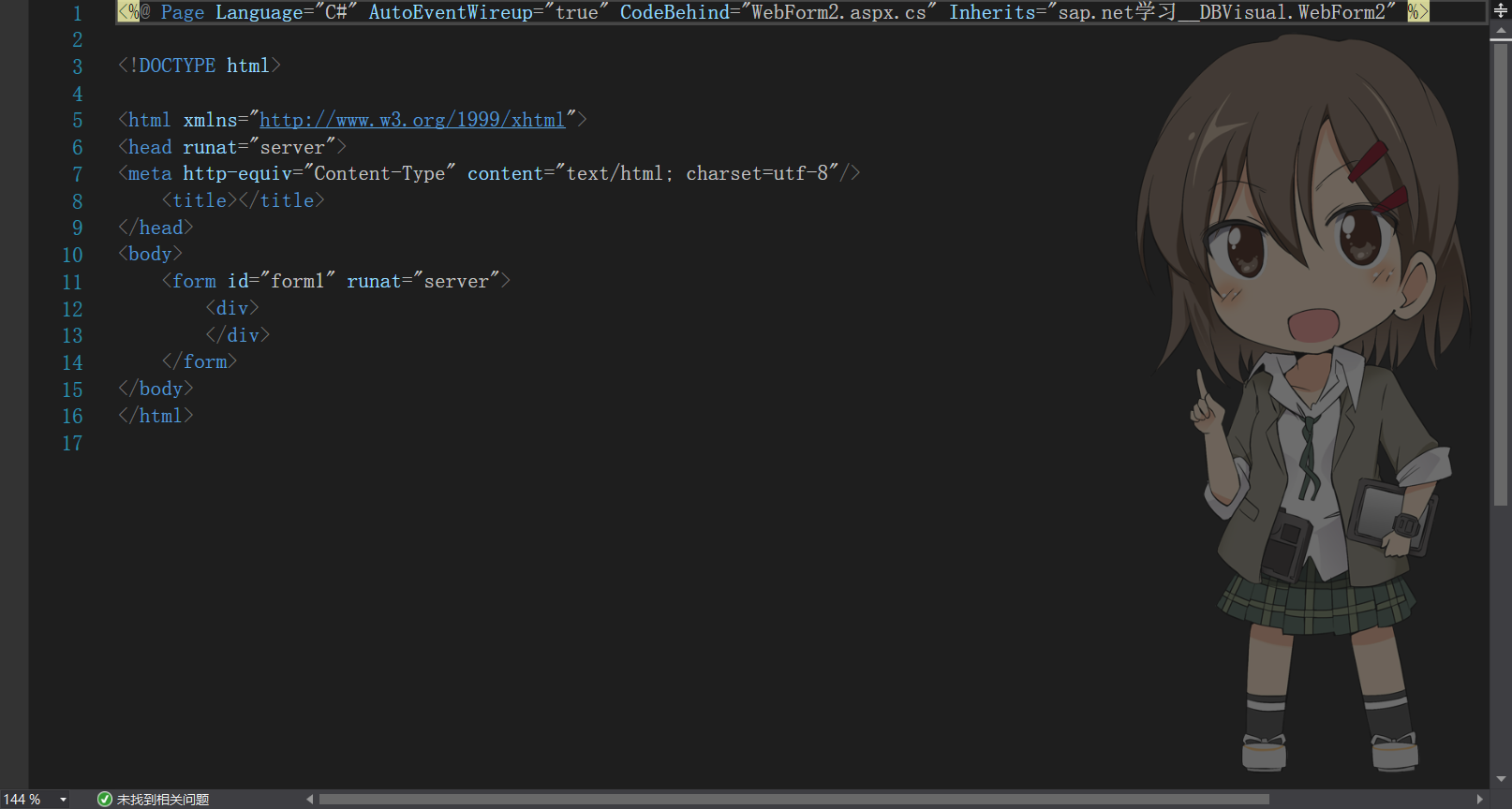Screen dimensions: 1512x809
Task: Click the green no-issues checkmark icon
Action: click(x=105, y=799)
